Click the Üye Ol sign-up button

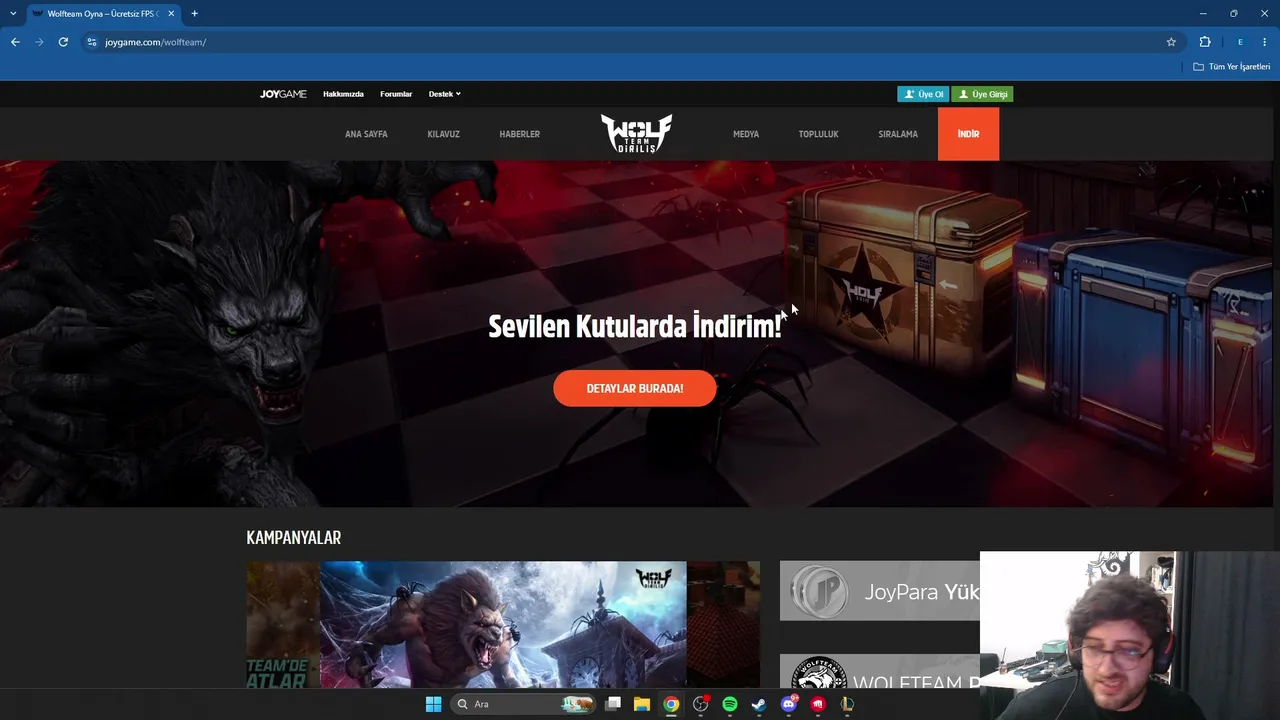[x=923, y=94]
